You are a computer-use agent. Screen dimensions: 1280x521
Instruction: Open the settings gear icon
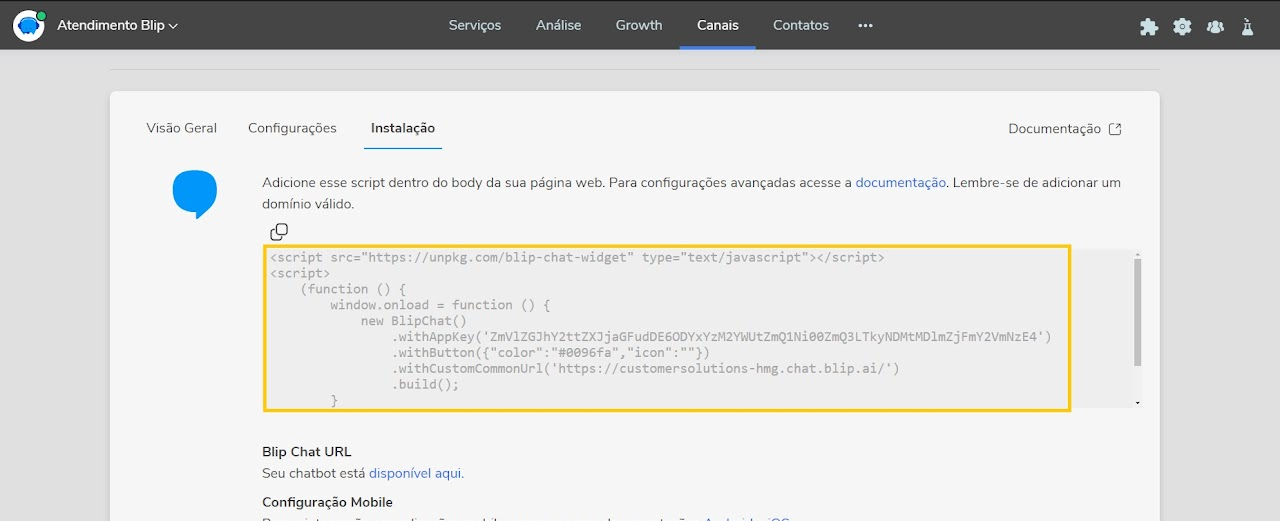click(x=1182, y=27)
